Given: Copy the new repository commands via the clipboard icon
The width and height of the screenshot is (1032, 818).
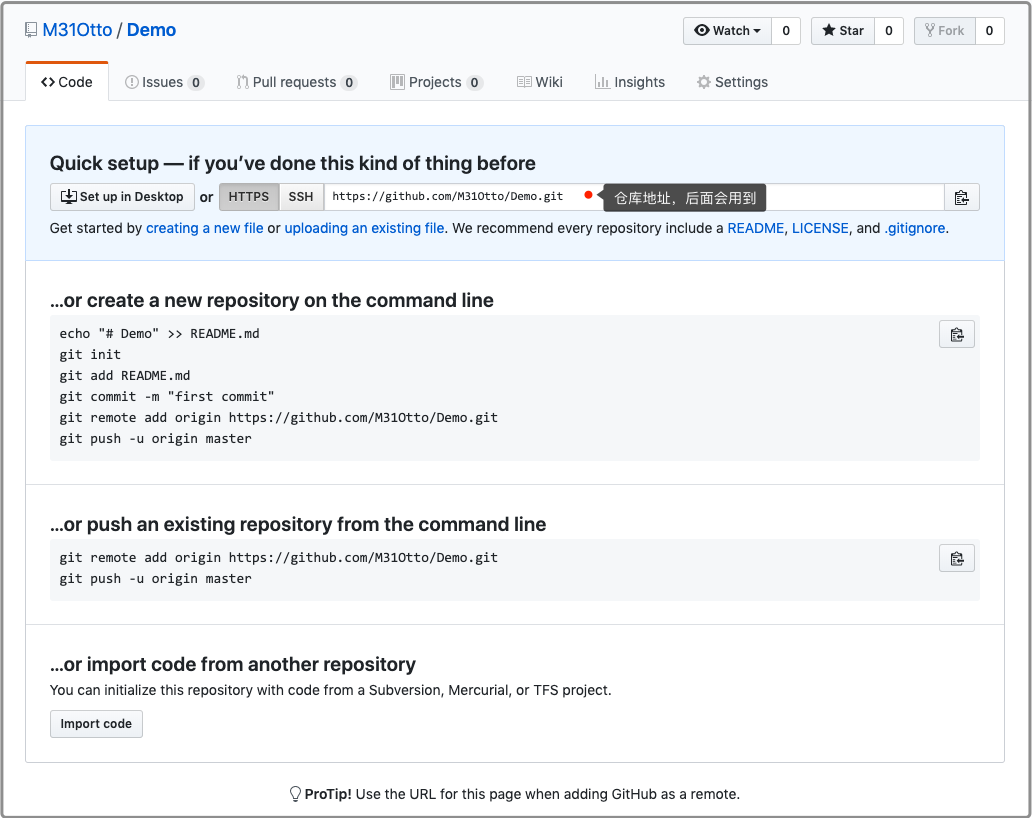Looking at the screenshot, I should pyautogui.click(x=957, y=334).
